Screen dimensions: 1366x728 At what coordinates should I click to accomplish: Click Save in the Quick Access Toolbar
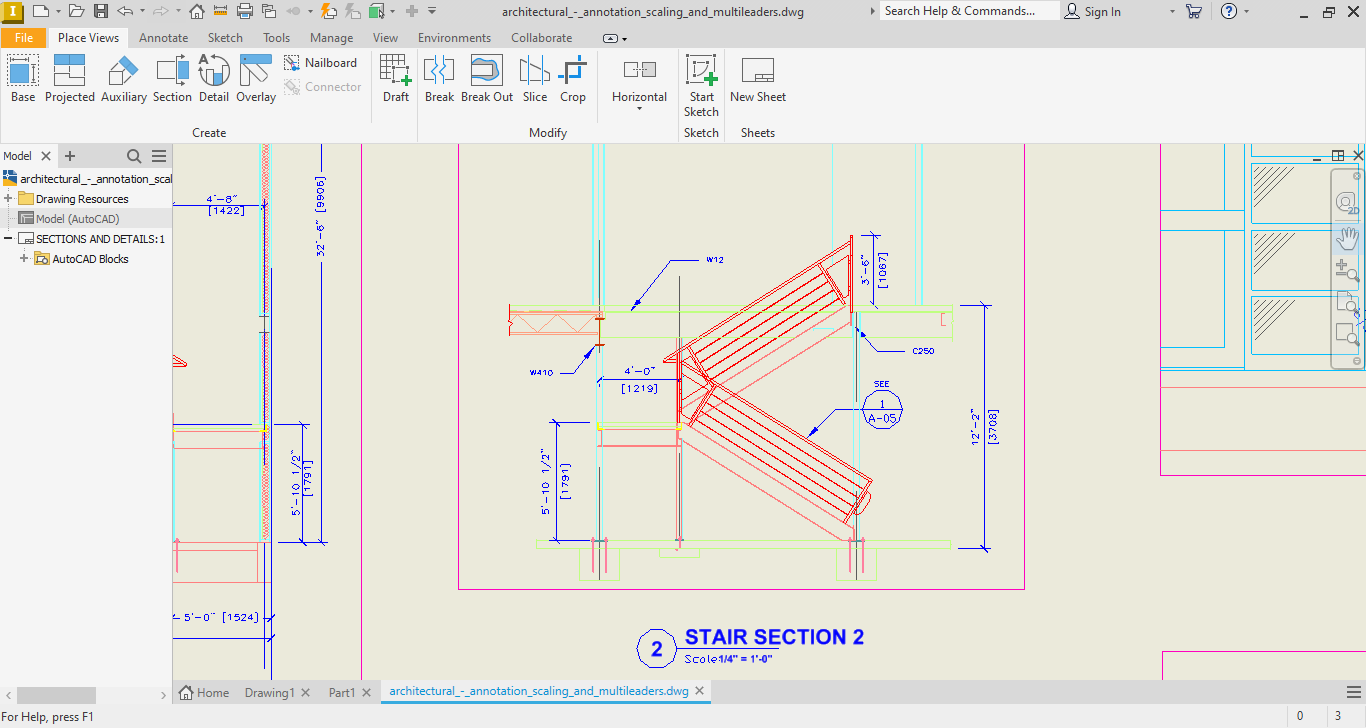click(x=99, y=11)
